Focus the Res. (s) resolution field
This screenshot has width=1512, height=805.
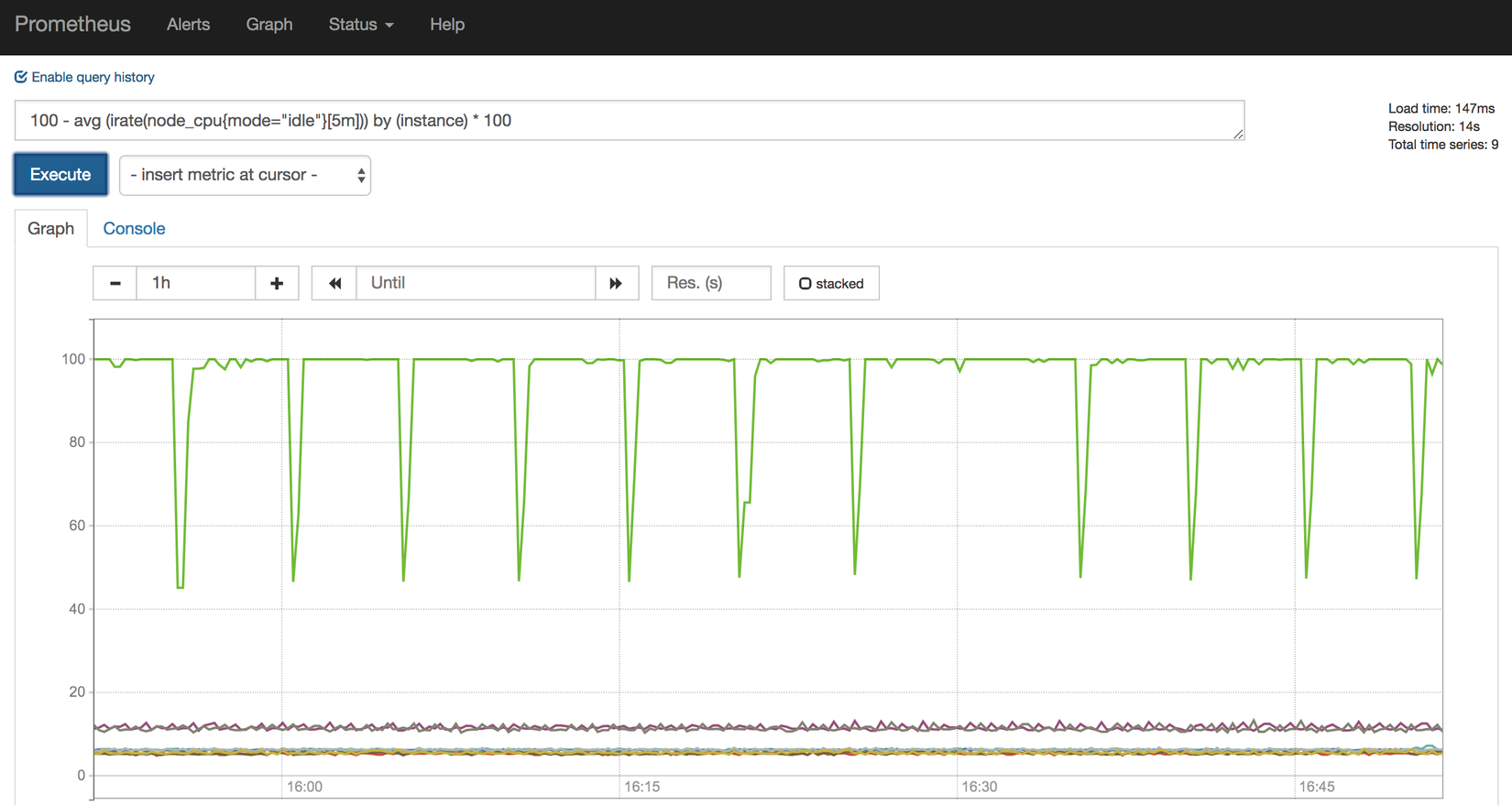pos(711,283)
